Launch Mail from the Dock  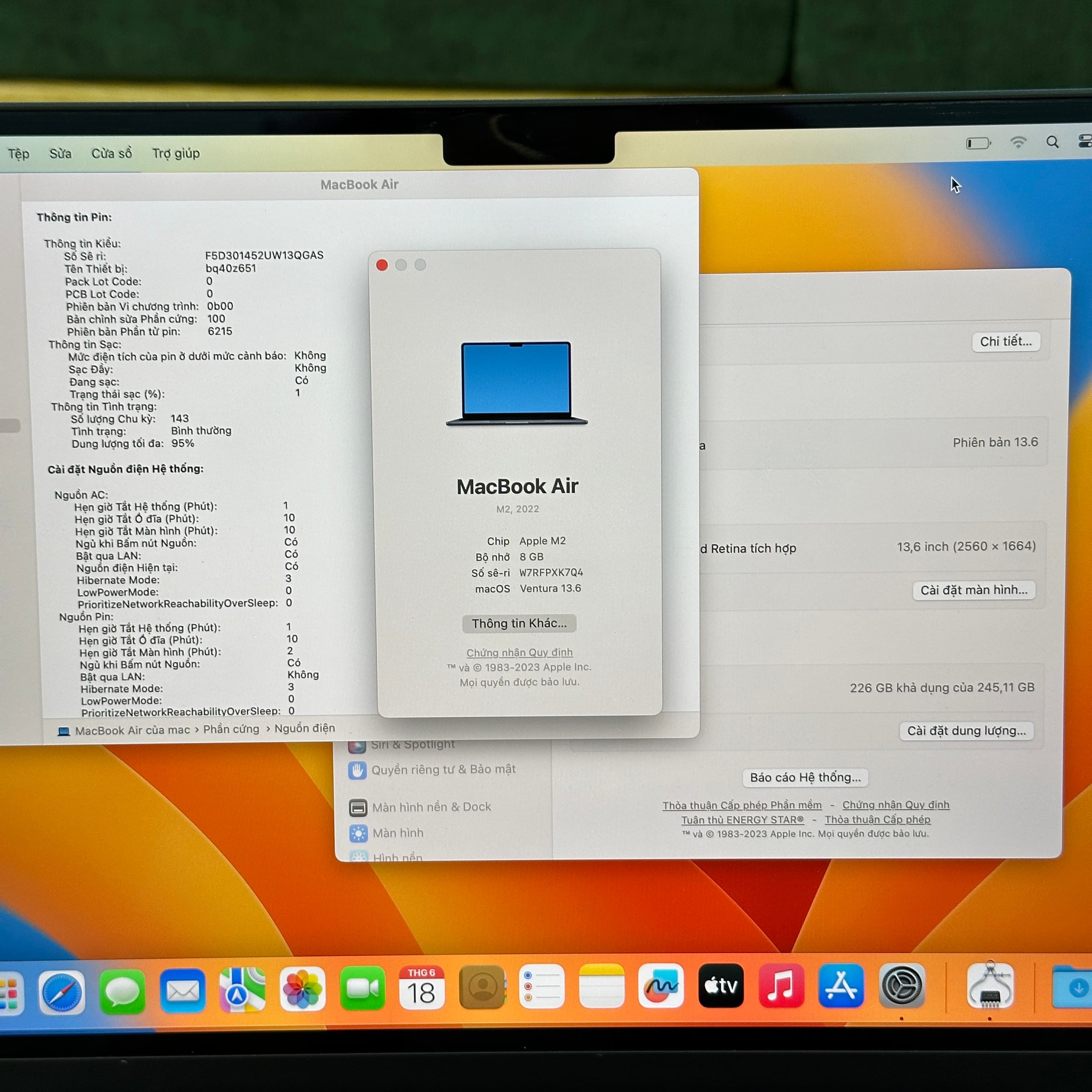tap(183, 990)
